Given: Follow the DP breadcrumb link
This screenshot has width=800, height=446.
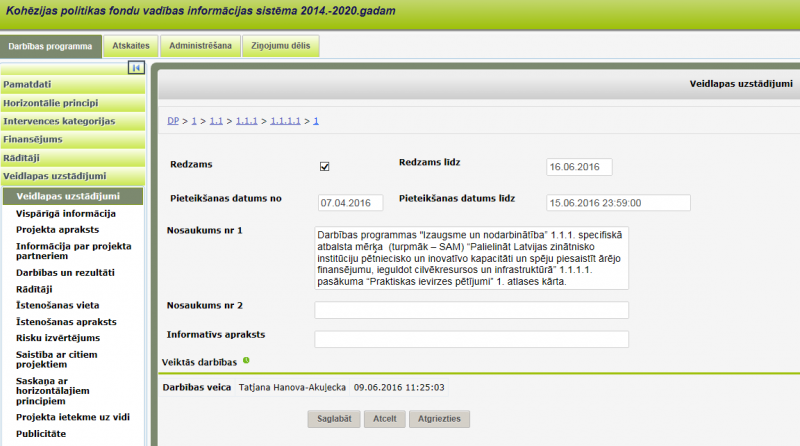Looking at the screenshot, I should click(x=173, y=121).
